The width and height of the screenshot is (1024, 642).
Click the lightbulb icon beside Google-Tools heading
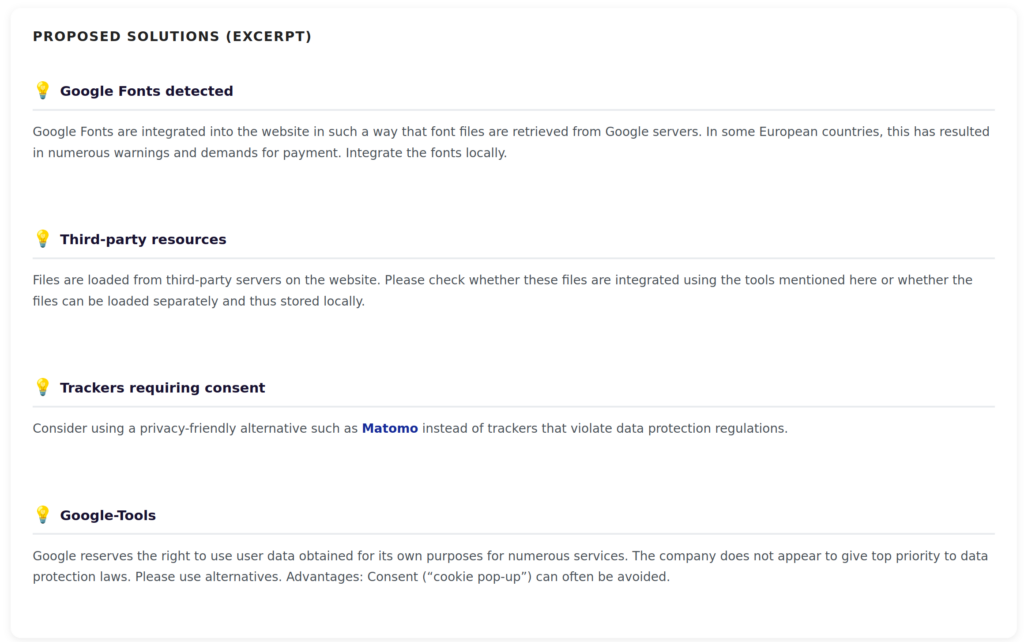coord(42,515)
